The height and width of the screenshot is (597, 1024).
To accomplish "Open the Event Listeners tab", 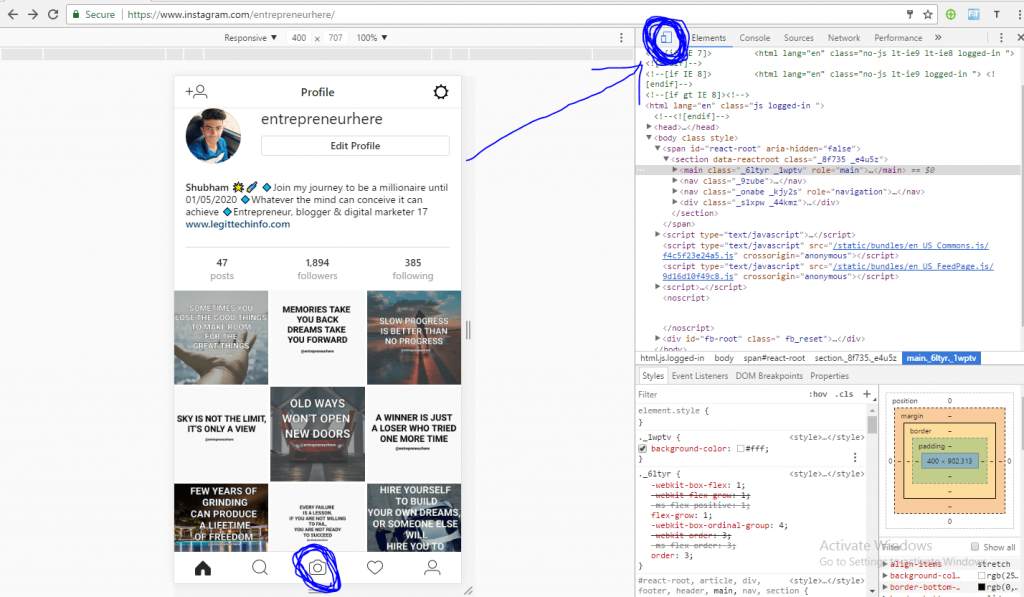I will click(x=702, y=375).
